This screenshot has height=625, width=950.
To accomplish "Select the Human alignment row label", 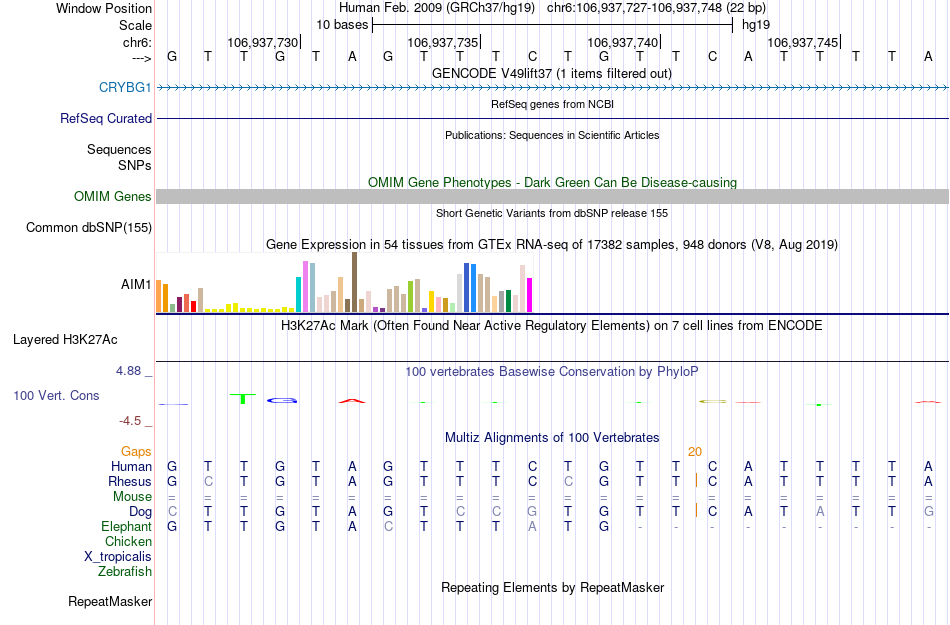I will [x=131, y=466].
